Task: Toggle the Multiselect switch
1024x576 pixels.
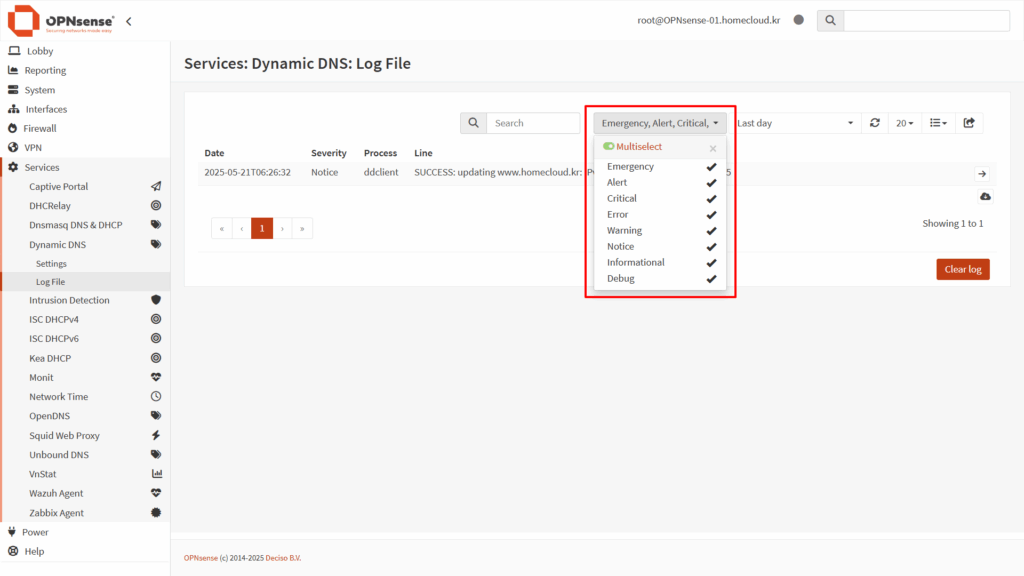Action: (x=609, y=147)
